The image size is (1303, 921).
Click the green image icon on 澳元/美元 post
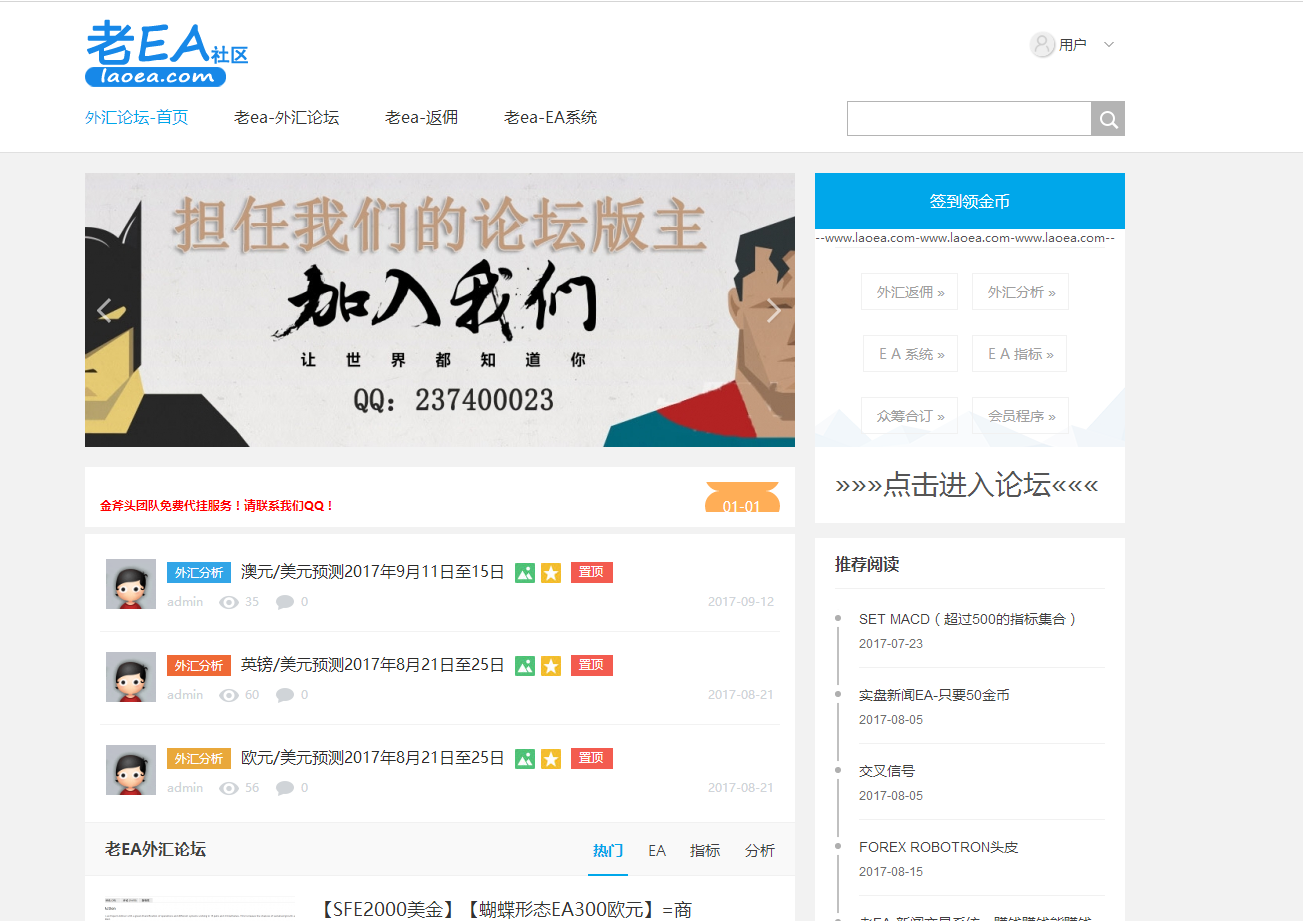coord(525,573)
